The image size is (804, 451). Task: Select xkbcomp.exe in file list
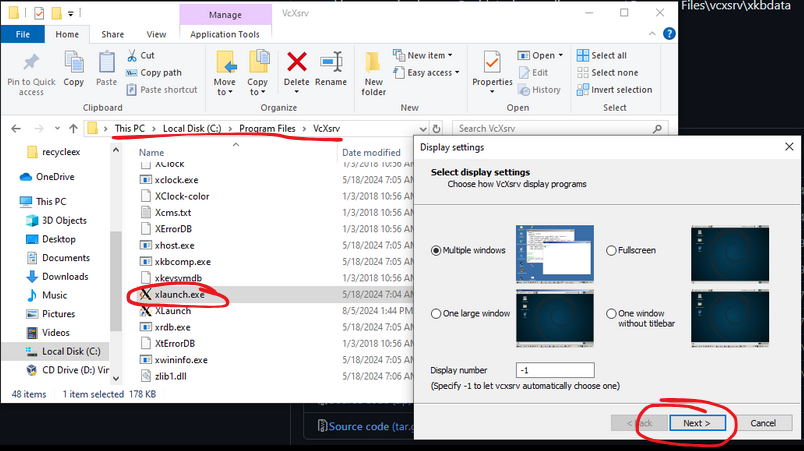[x=182, y=262]
